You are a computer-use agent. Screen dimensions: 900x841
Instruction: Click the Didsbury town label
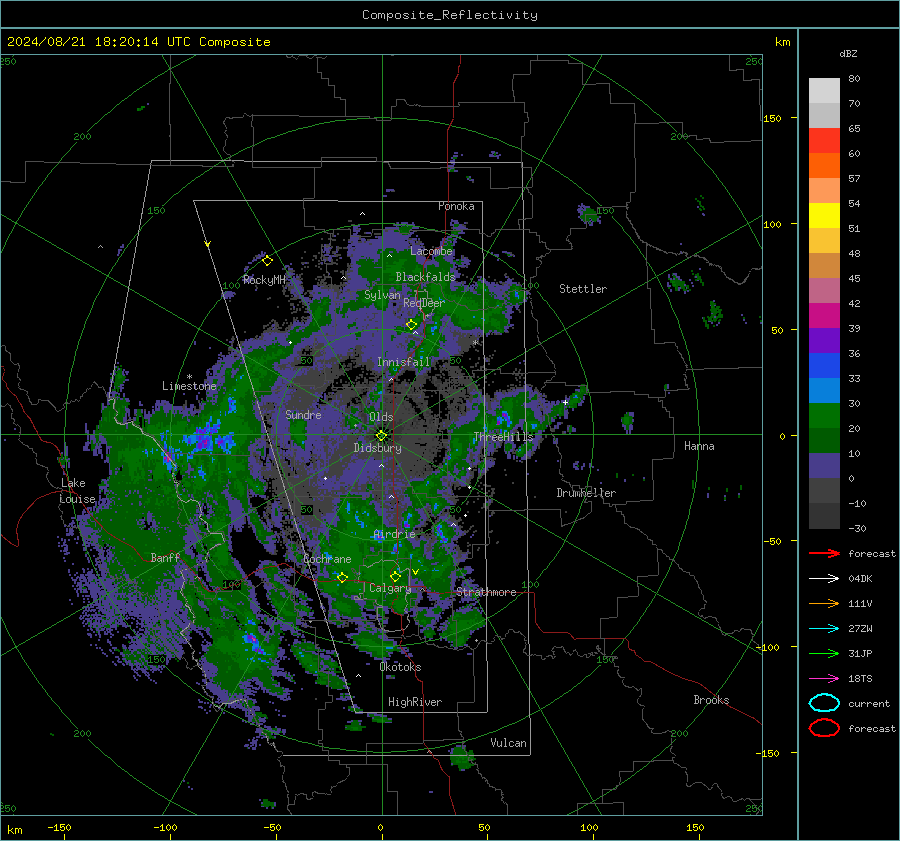378,448
